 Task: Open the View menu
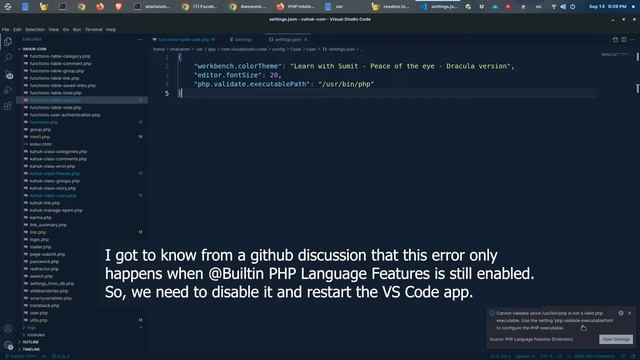pos(53,30)
